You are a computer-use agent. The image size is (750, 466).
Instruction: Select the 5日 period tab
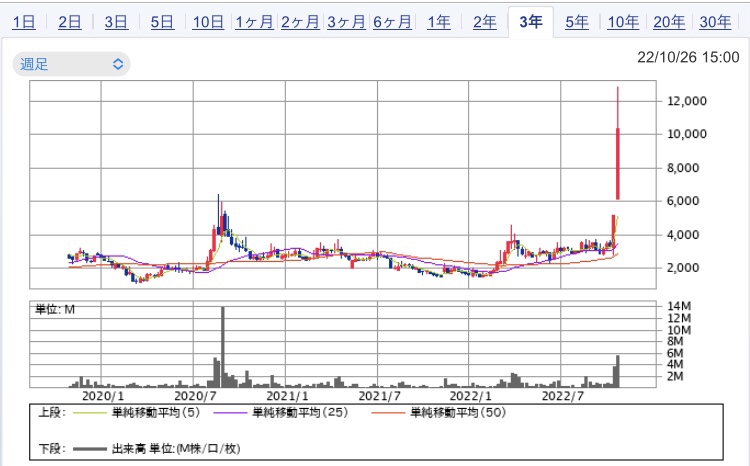click(162, 22)
